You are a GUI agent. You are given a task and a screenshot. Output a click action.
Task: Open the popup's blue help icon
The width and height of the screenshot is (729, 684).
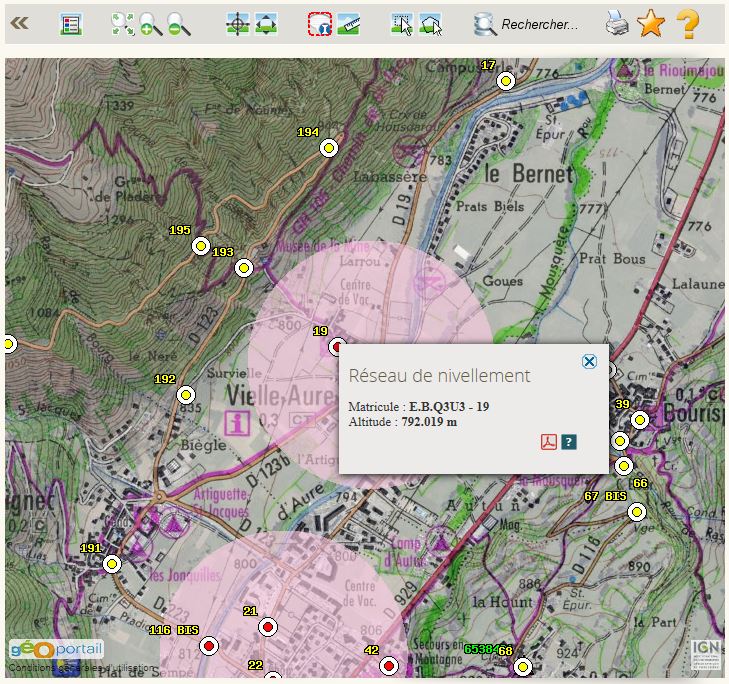point(569,442)
